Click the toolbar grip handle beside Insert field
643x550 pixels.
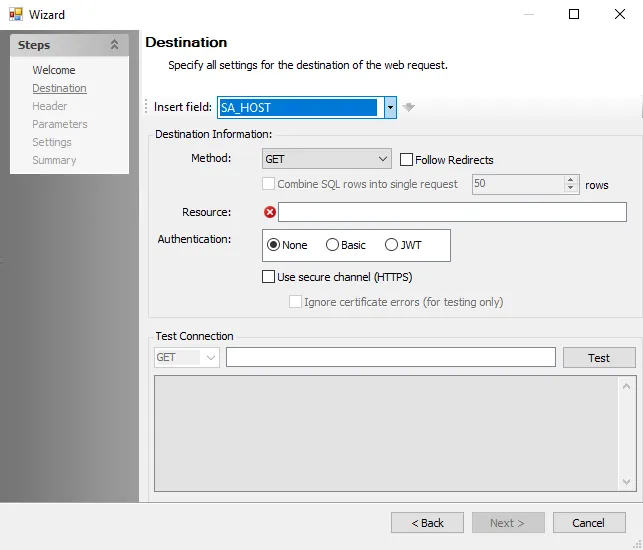tap(146, 107)
